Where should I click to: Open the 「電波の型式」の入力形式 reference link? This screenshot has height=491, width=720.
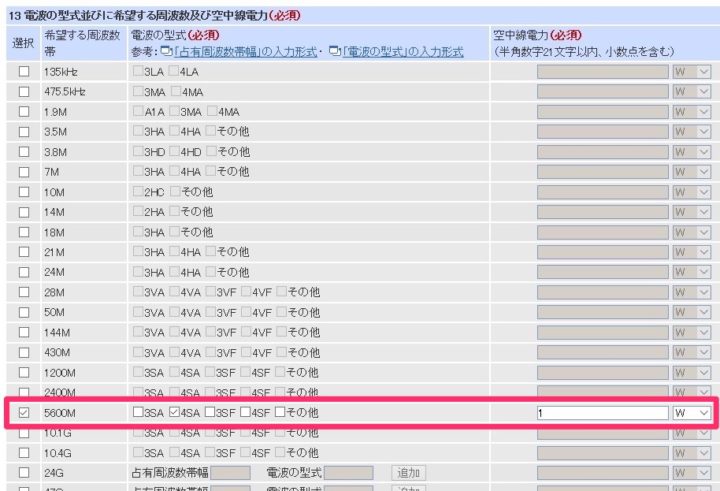[402, 51]
